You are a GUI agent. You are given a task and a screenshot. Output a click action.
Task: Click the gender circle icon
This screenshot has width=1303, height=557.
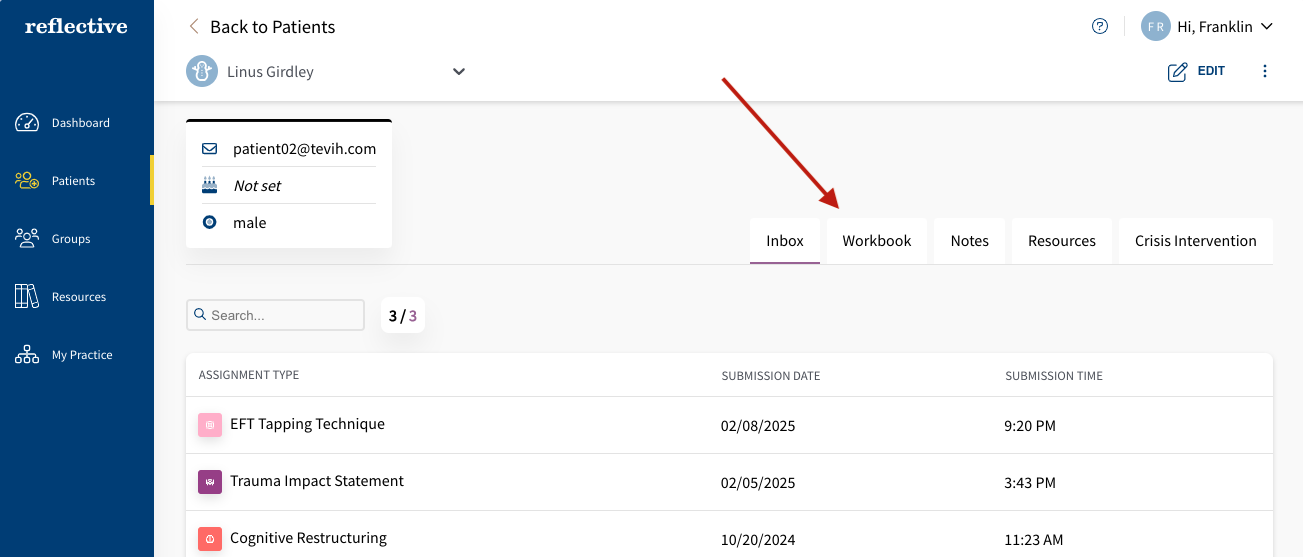click(209, 222)
